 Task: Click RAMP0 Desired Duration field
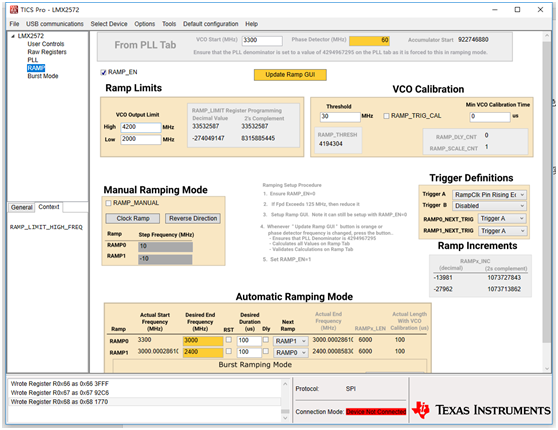(249, 341)
